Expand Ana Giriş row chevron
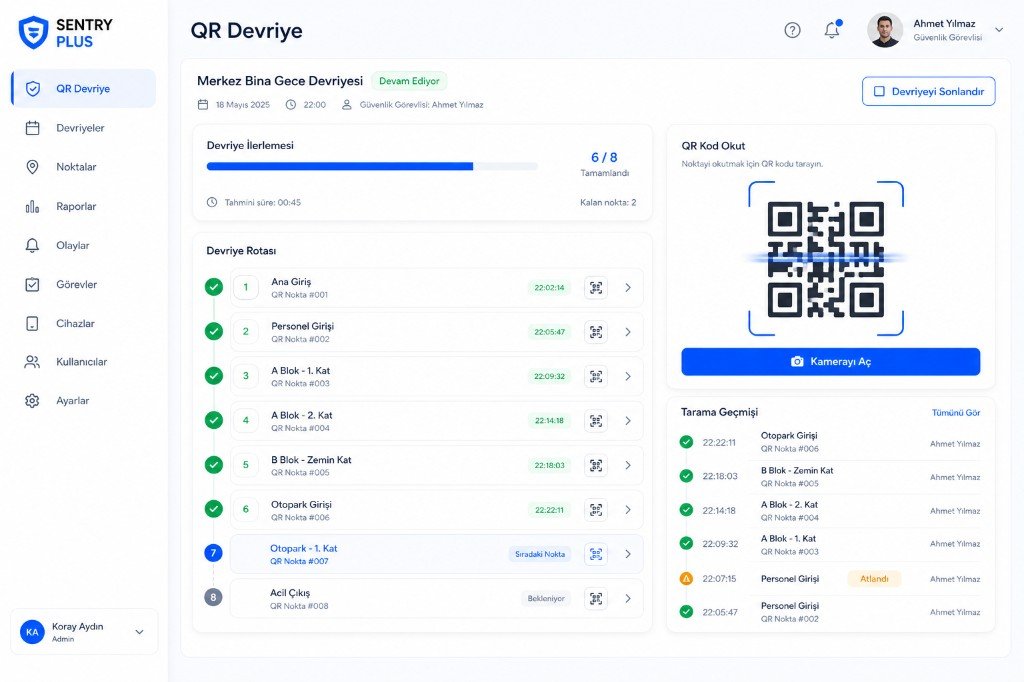This screenshot has width=1024, height=682. coord(628,287)
